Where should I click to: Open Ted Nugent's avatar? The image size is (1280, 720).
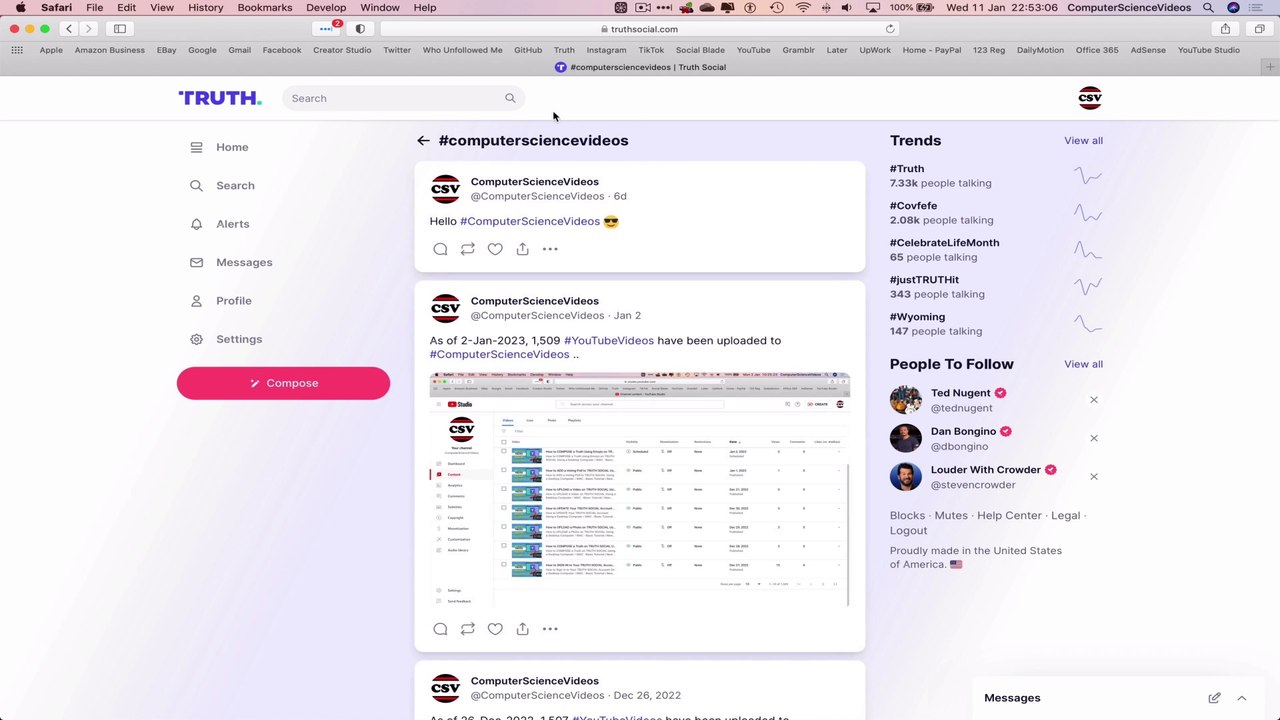click(906, 400)
